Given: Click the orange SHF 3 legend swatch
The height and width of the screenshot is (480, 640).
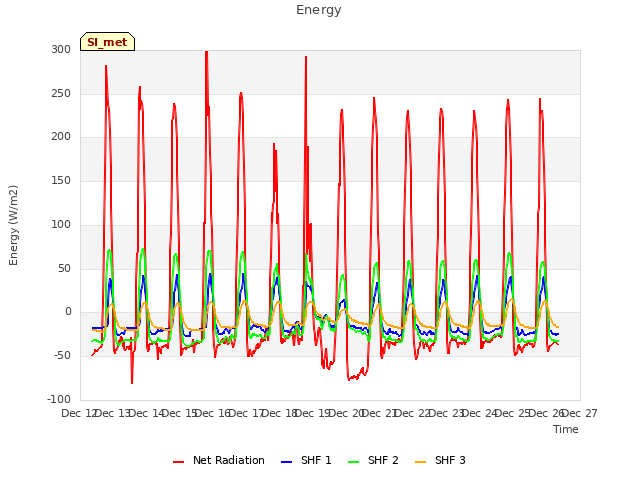Looking at the screenshot, I should (420, 462).
